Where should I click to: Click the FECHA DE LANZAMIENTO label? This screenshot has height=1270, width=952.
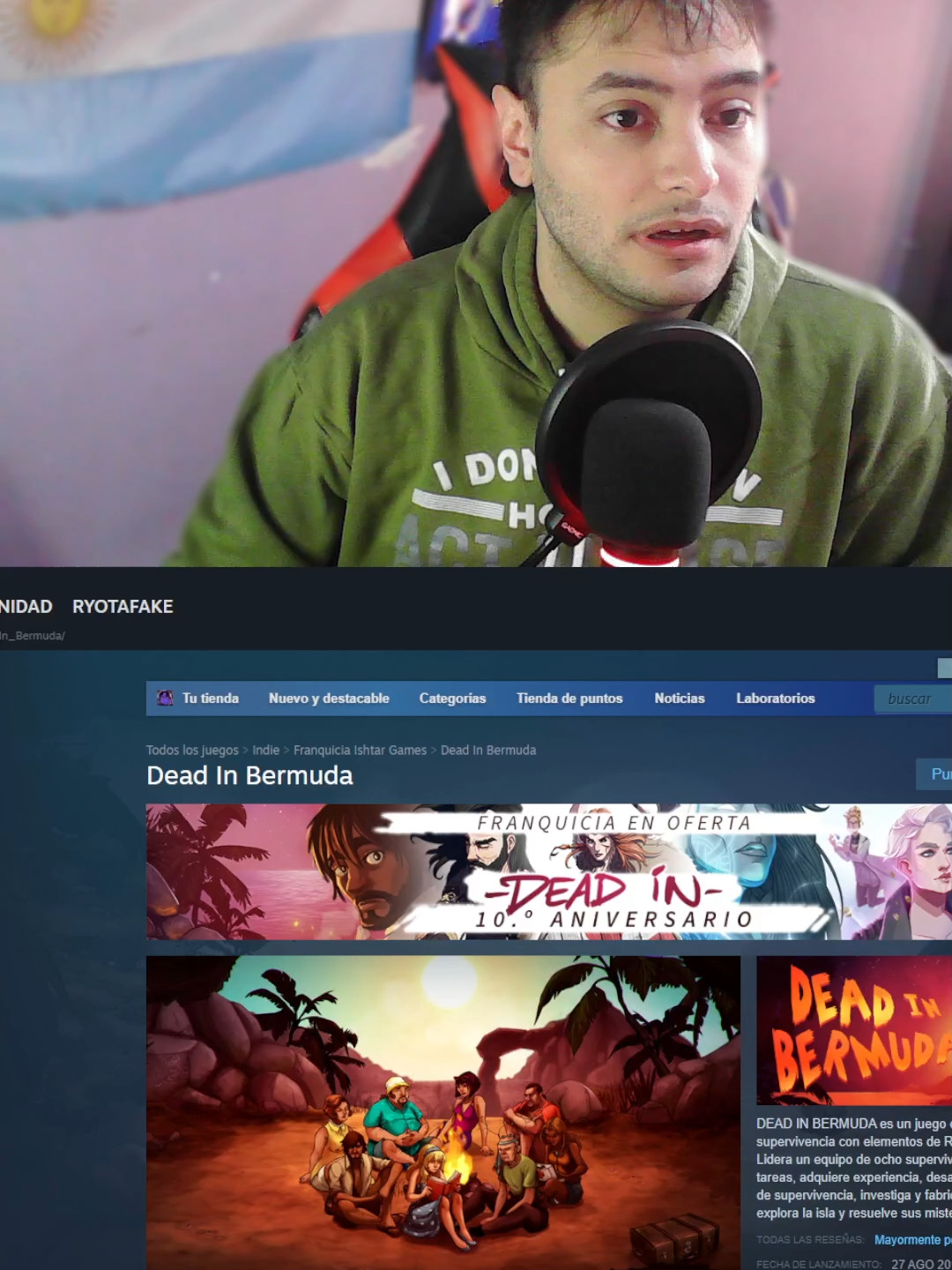coord(819,1264)
